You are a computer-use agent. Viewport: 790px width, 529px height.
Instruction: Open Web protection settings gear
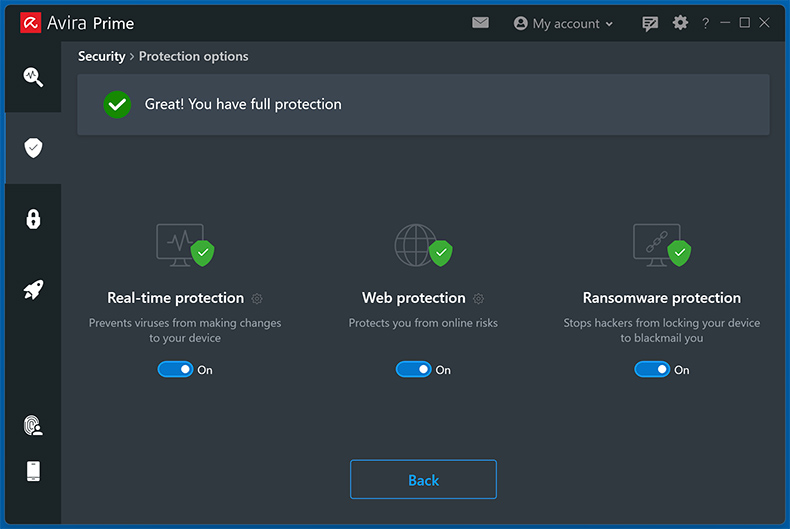(x=478, y=299)
